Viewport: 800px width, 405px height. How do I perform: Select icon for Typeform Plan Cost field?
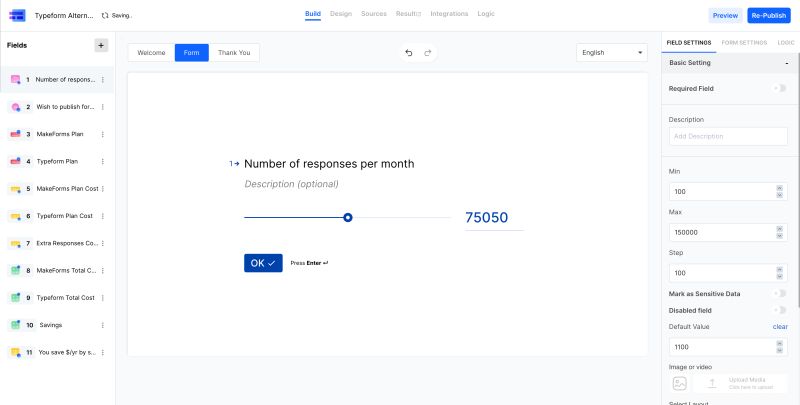point(15,216)
